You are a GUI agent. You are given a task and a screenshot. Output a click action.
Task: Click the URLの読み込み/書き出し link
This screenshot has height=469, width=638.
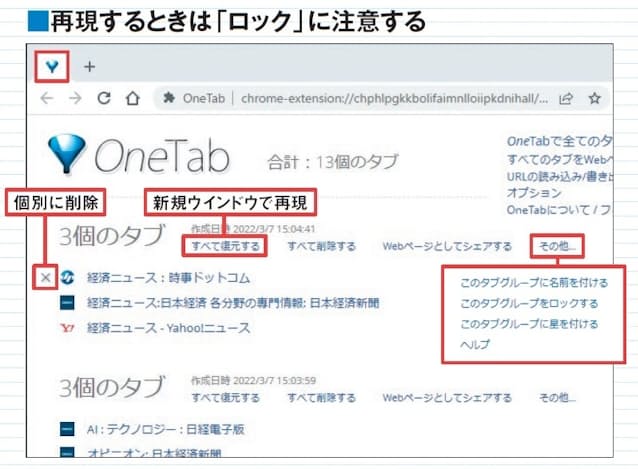(x=560, y=177)
